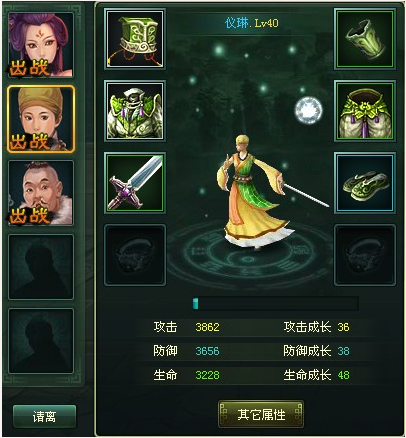Screen dimensions: 406x438
Task: Select the green bracer equipment slot
Action: 365,39
